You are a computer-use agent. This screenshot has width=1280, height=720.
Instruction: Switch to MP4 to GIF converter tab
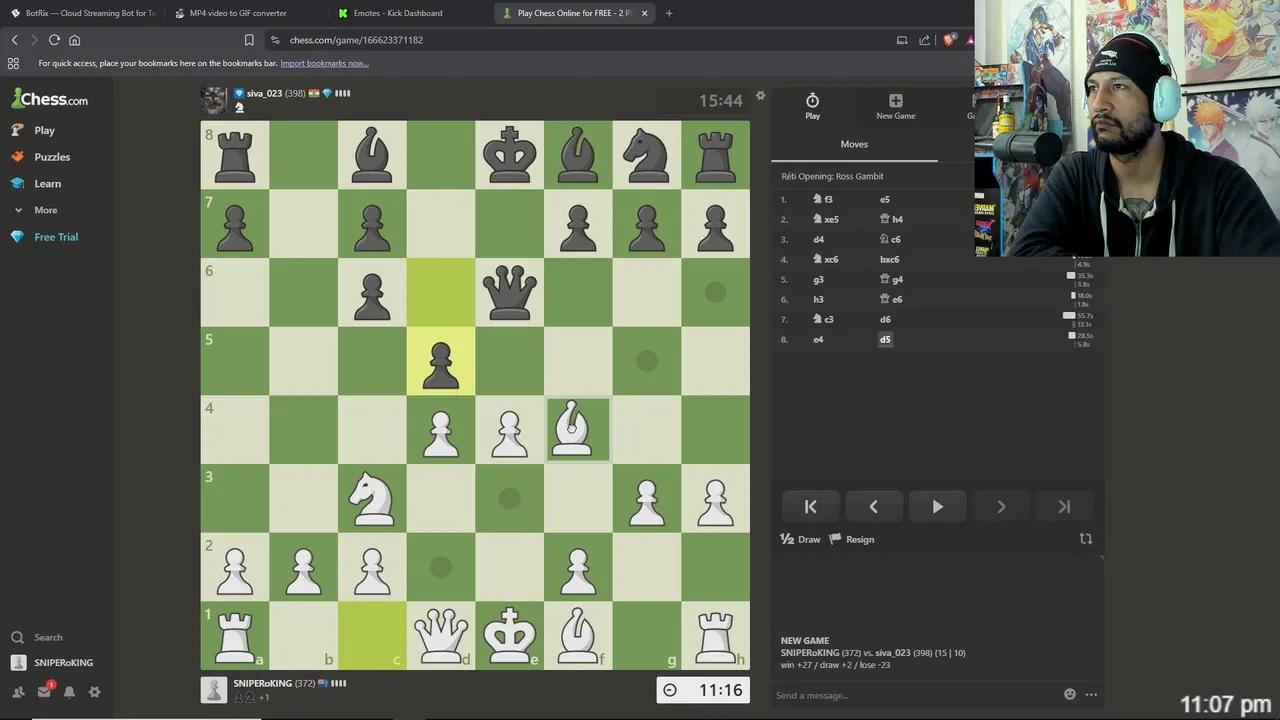(238, 13)
